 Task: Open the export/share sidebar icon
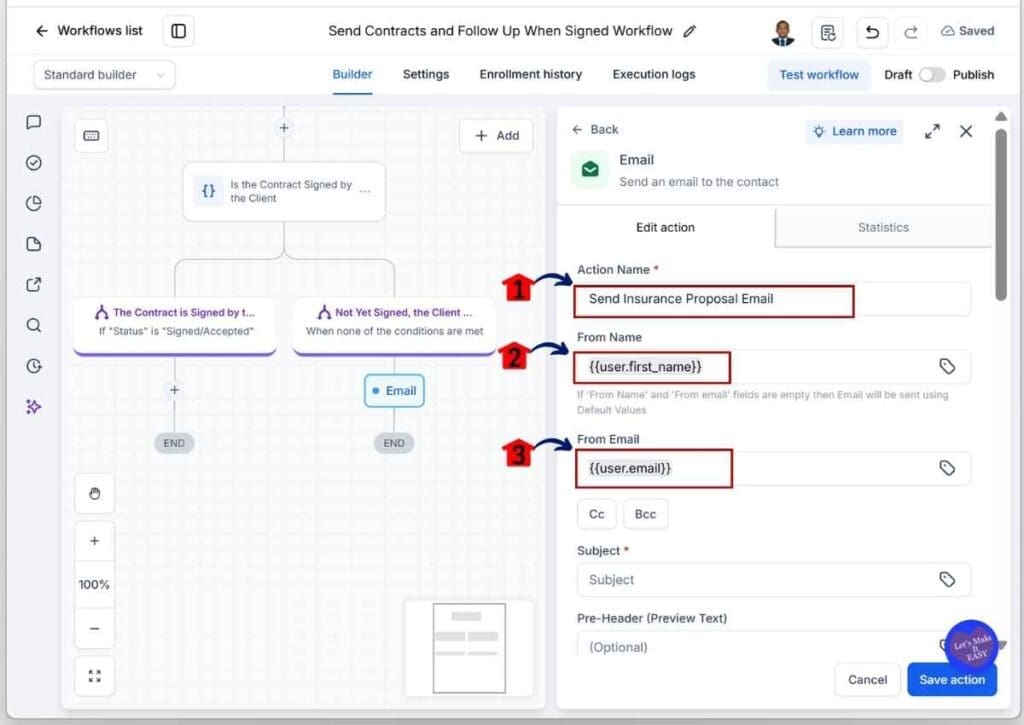point(33,284)
